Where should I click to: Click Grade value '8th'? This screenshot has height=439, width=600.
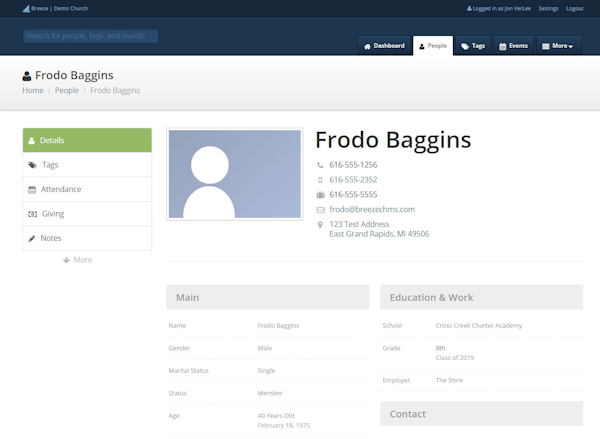coord(440,348)
